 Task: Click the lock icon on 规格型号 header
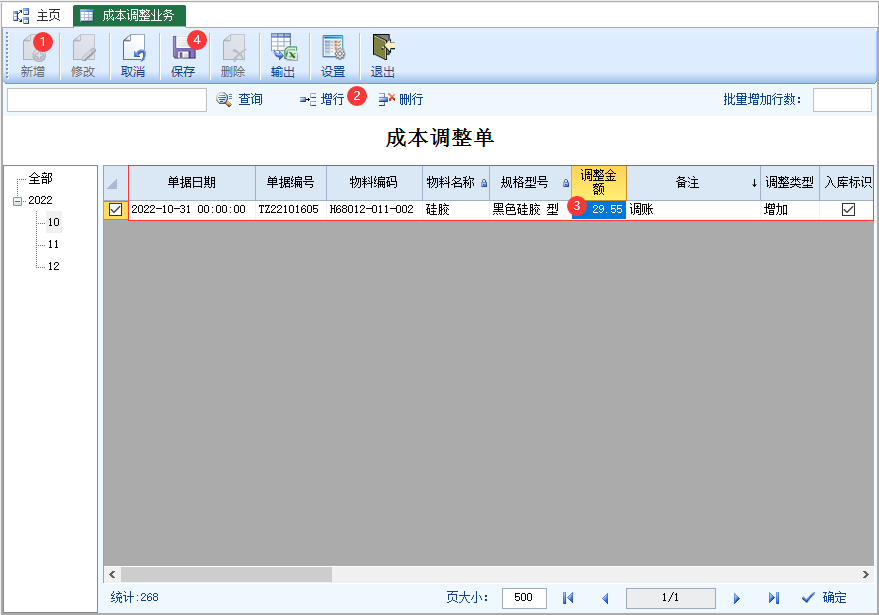tap(566, 183)
